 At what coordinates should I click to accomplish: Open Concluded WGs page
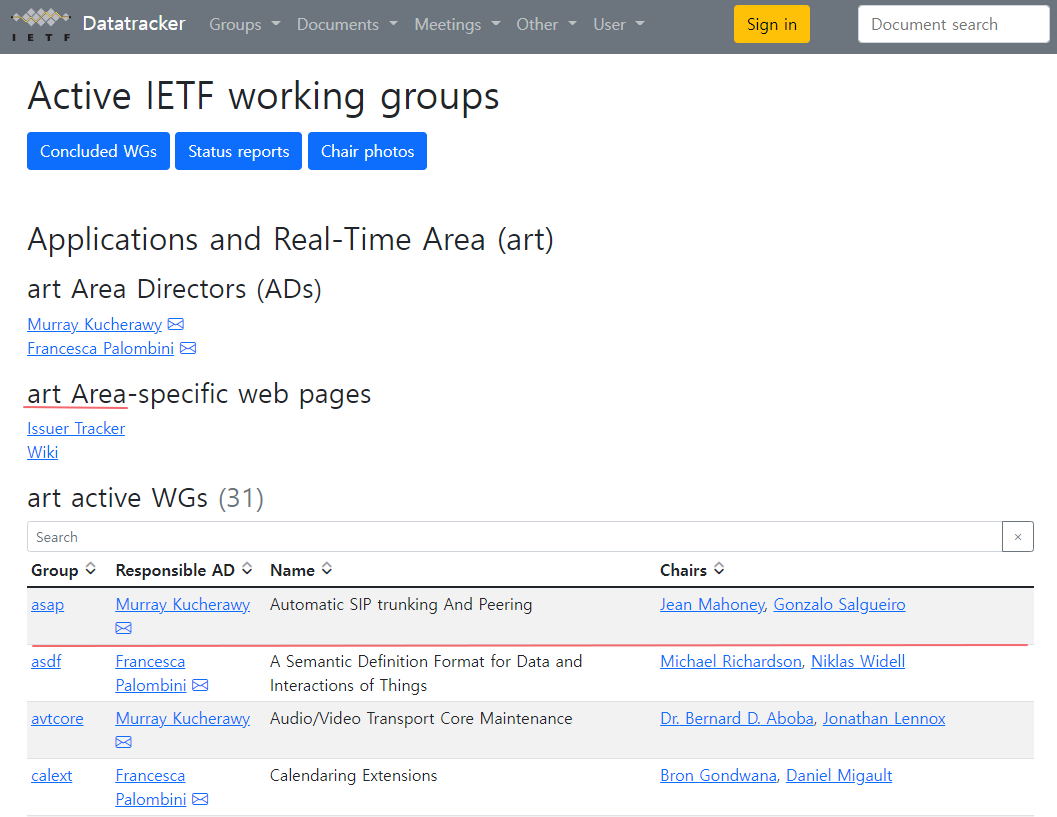coord(98,151)
